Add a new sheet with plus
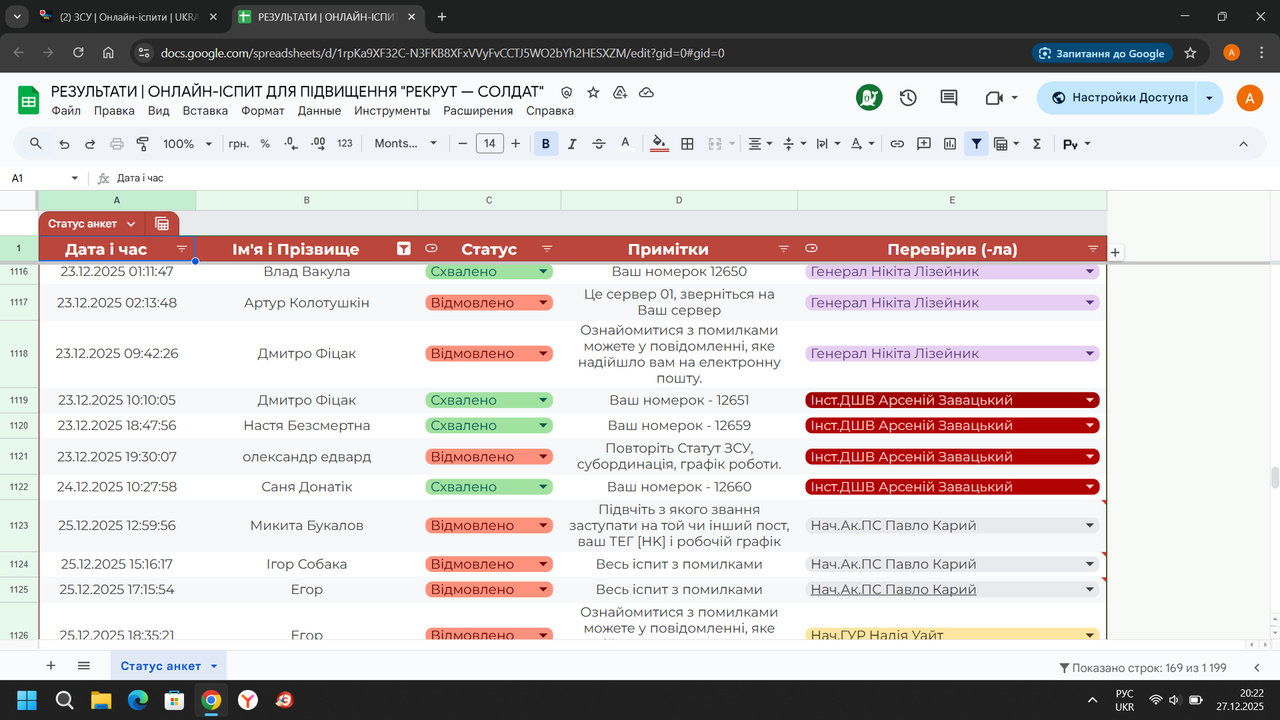This screenshot has width=1280, height=720. (51, 666)
